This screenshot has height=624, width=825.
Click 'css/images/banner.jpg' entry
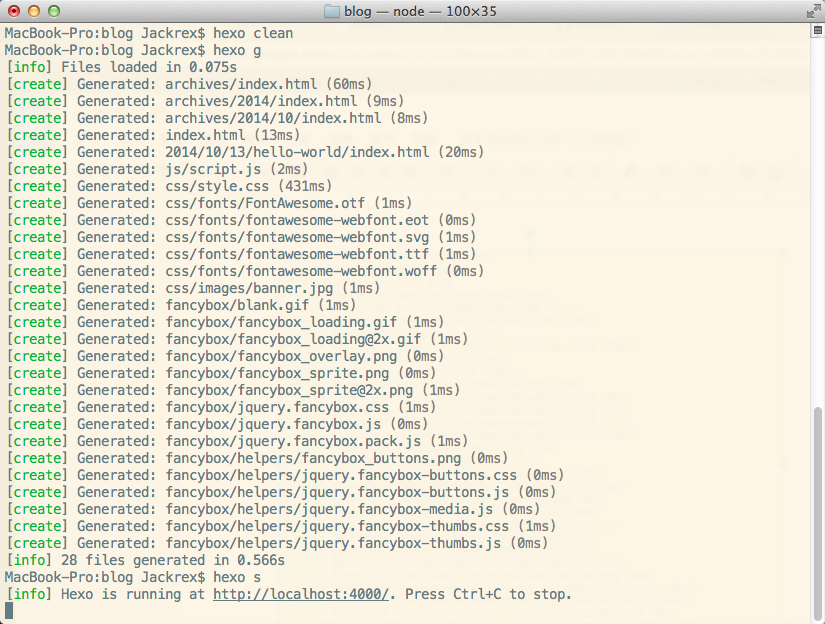[249, 288]
